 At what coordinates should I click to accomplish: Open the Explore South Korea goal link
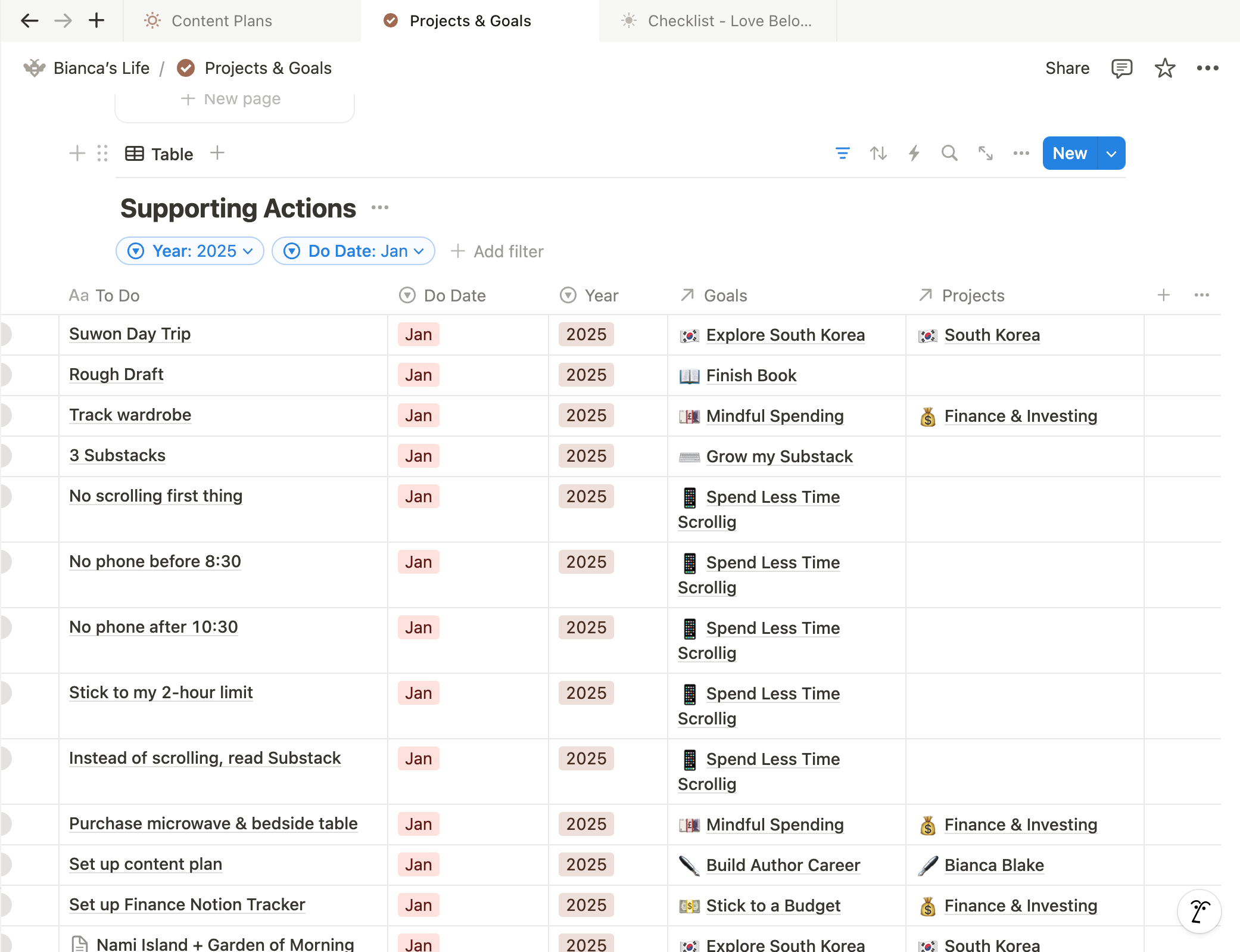785,335
